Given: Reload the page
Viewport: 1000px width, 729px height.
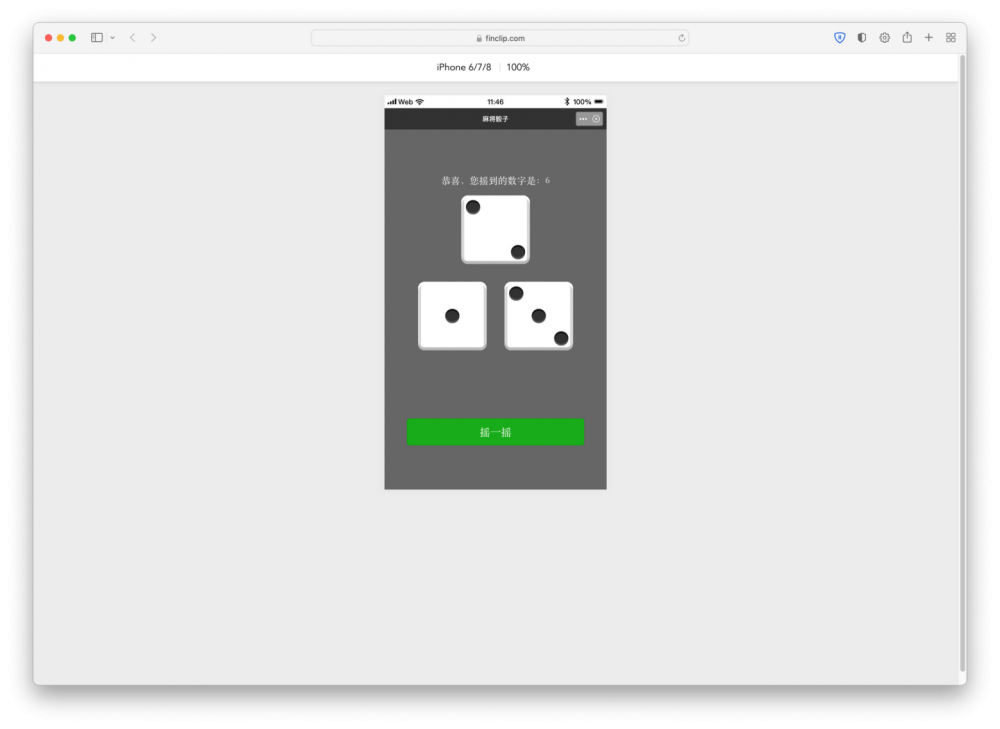Looking at the screenshot, I should click(681, 38).
